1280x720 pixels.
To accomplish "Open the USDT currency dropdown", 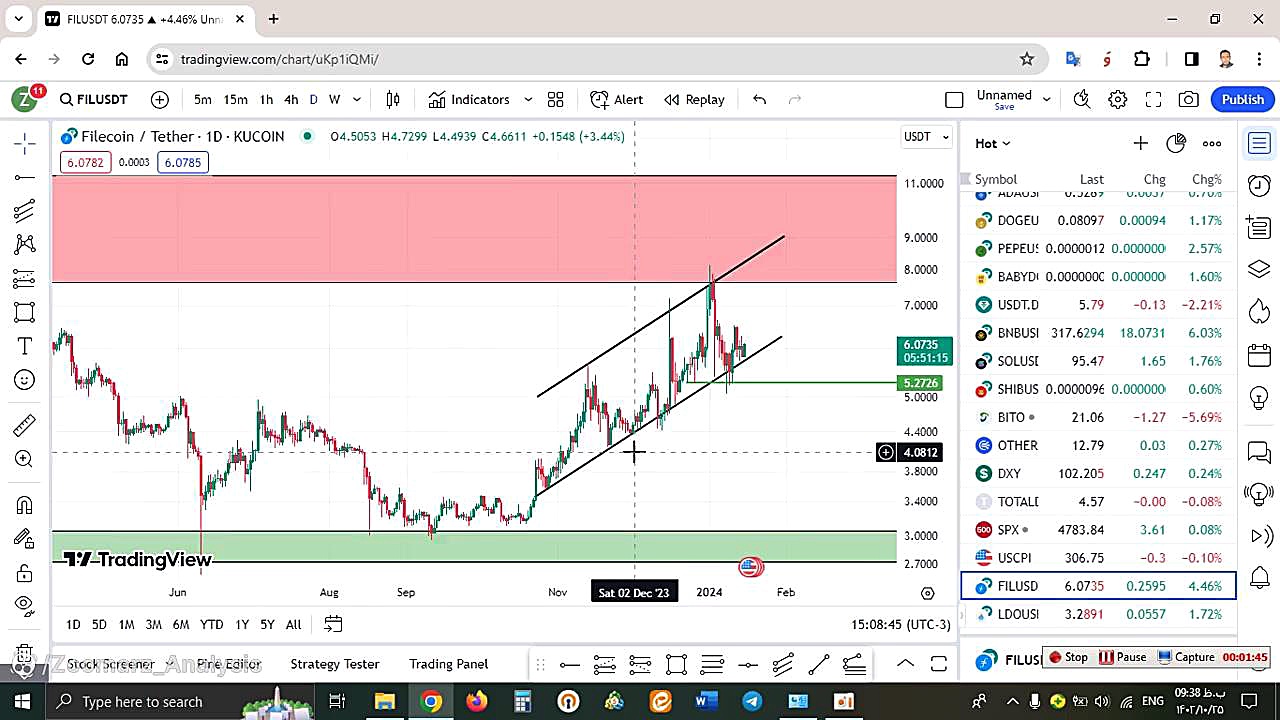I will tap(926, 136).
